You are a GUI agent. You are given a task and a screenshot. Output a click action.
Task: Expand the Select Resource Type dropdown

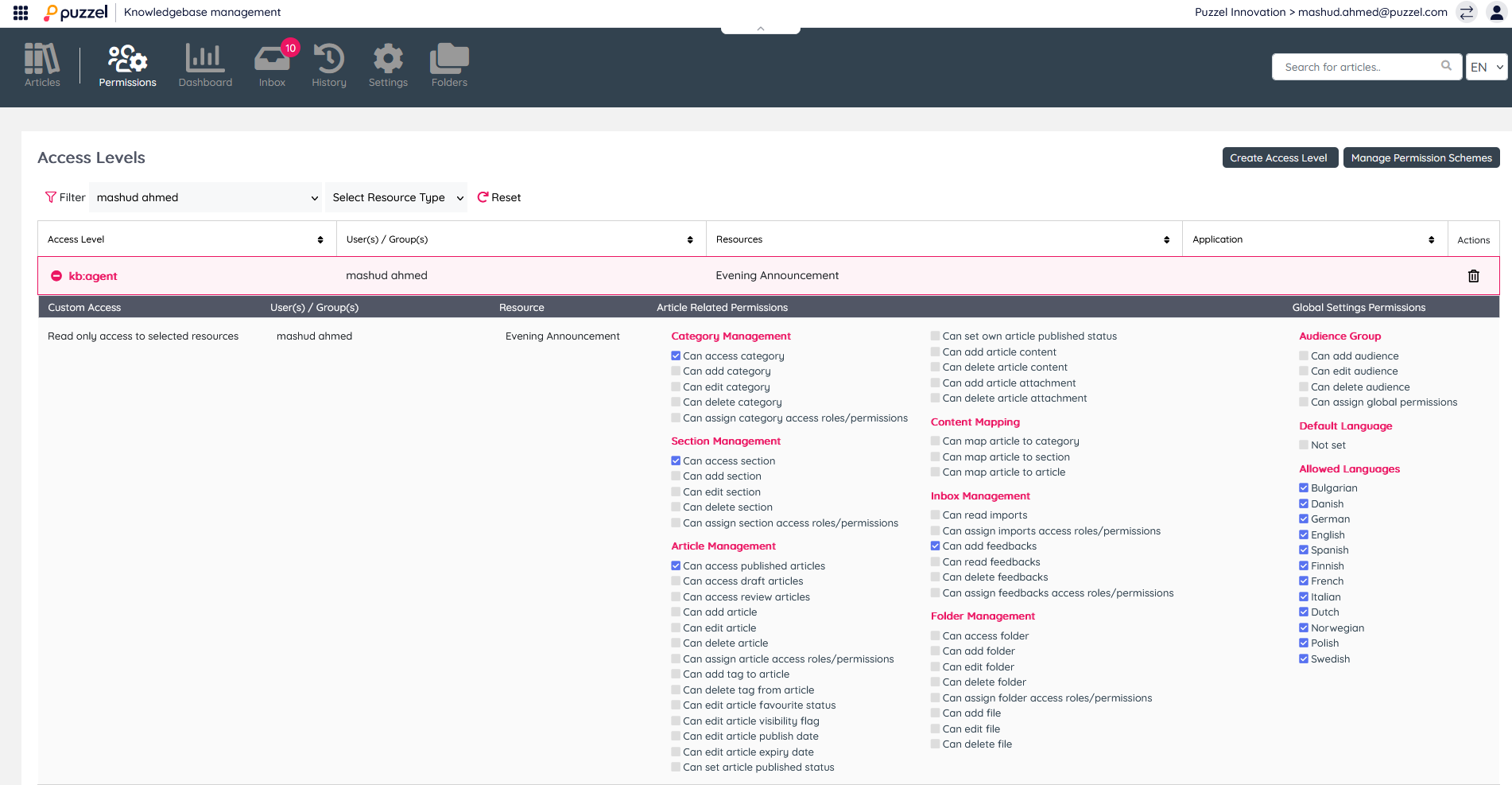pyautogui.click(x=397, y=198)
